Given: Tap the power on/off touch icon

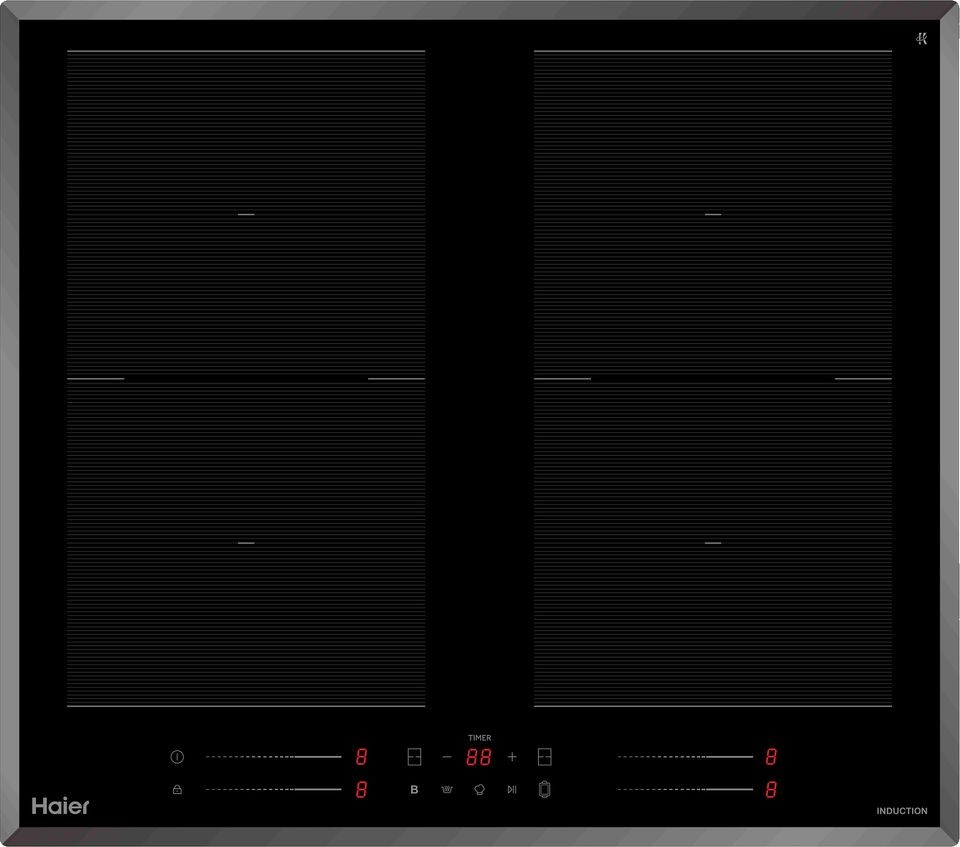Looking at the screenshot, I should [x=177, y=757].
